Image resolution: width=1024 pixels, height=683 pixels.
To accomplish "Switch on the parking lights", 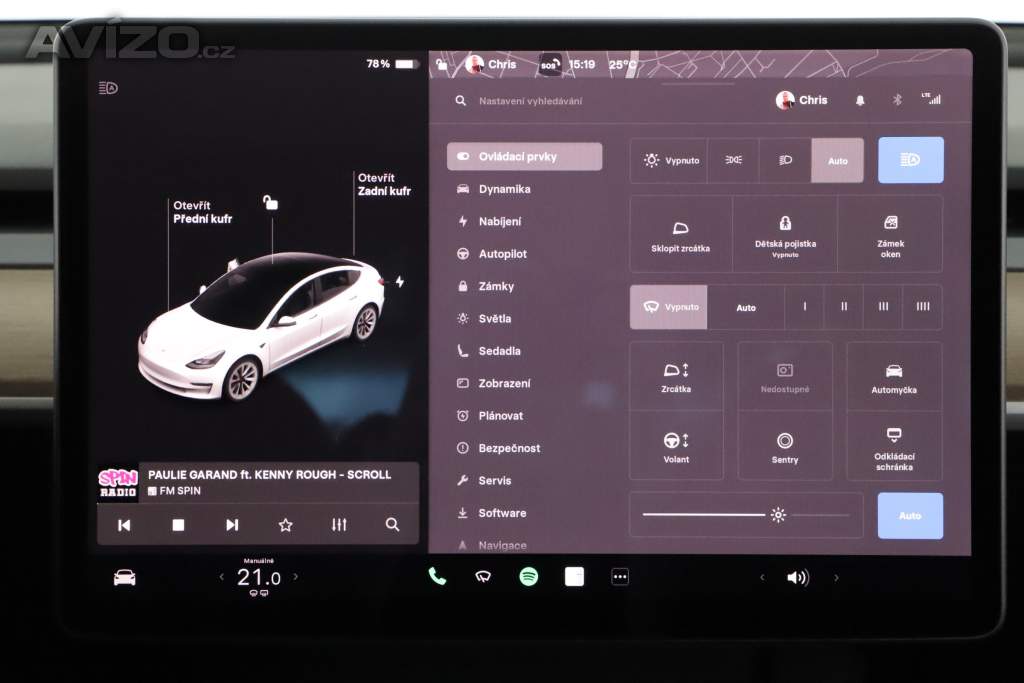I will pos(733,160).
